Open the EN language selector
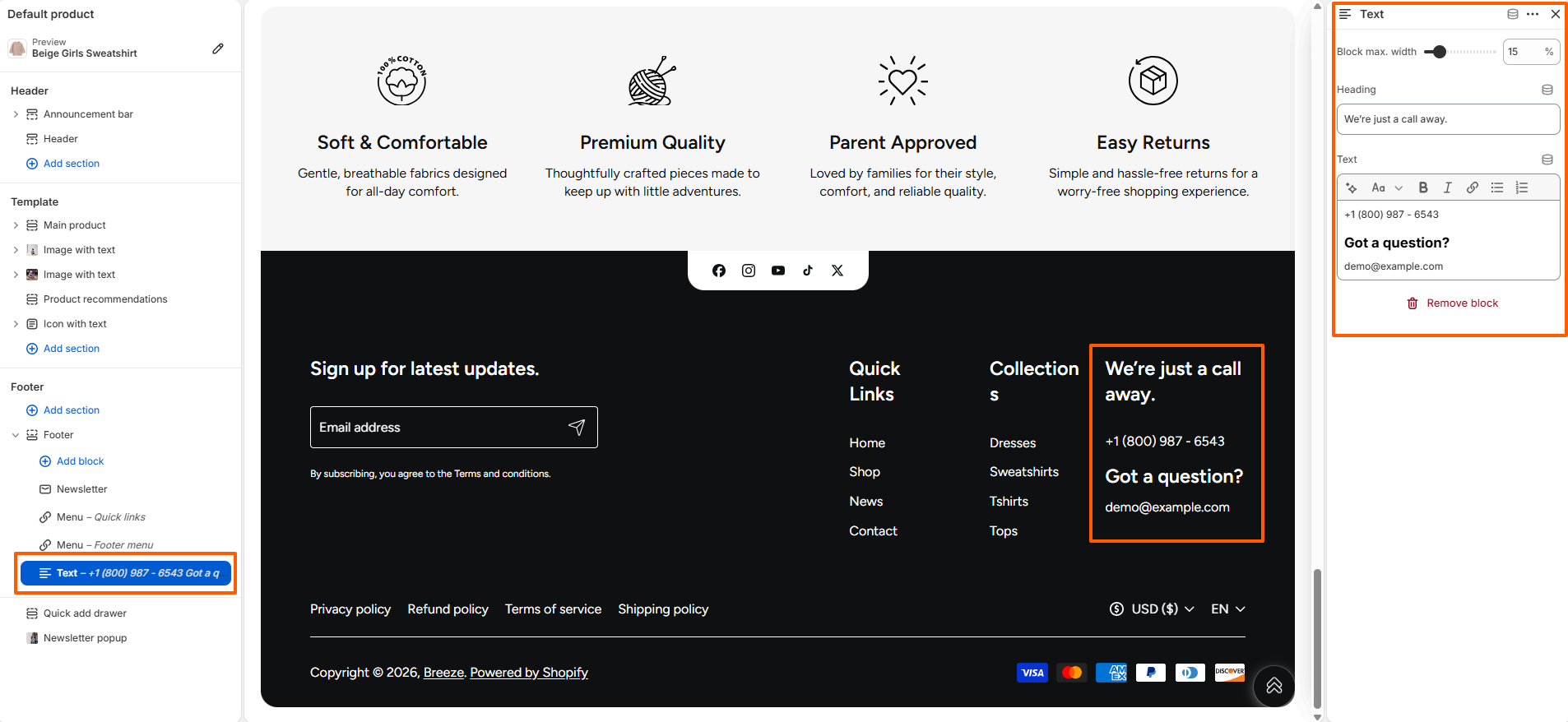Screen dimensions: 1568x722 click(x=1228, y=609)
